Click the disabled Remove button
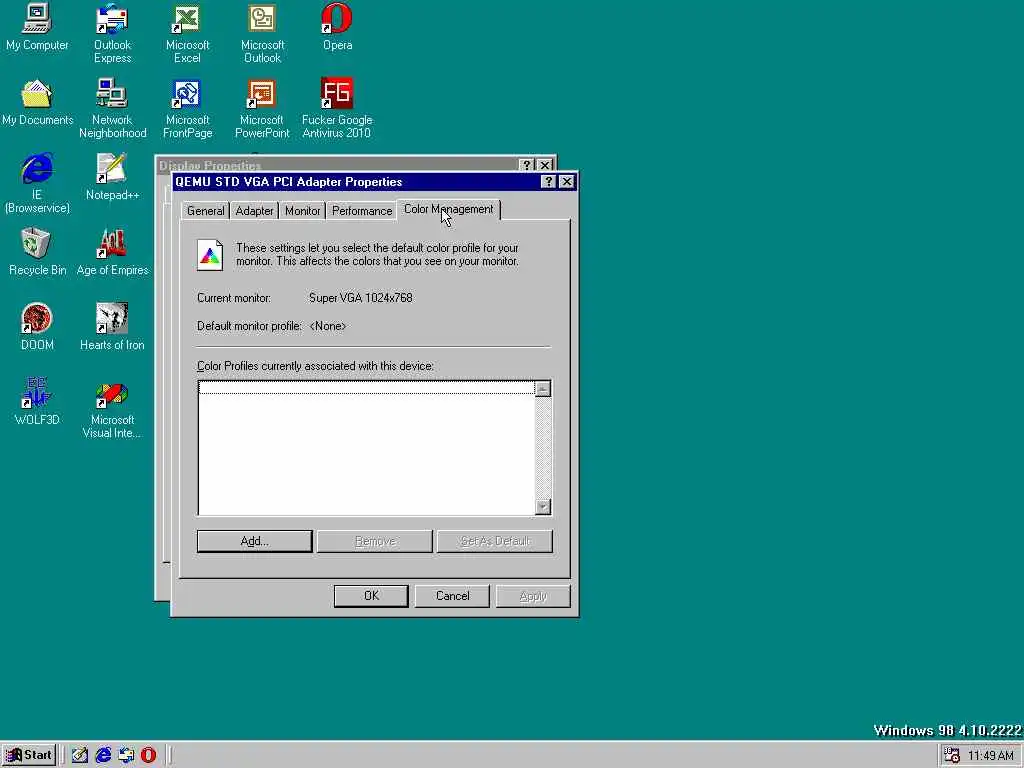The height and width of the screenshot is (768, 1024). [x=375, y=541]
